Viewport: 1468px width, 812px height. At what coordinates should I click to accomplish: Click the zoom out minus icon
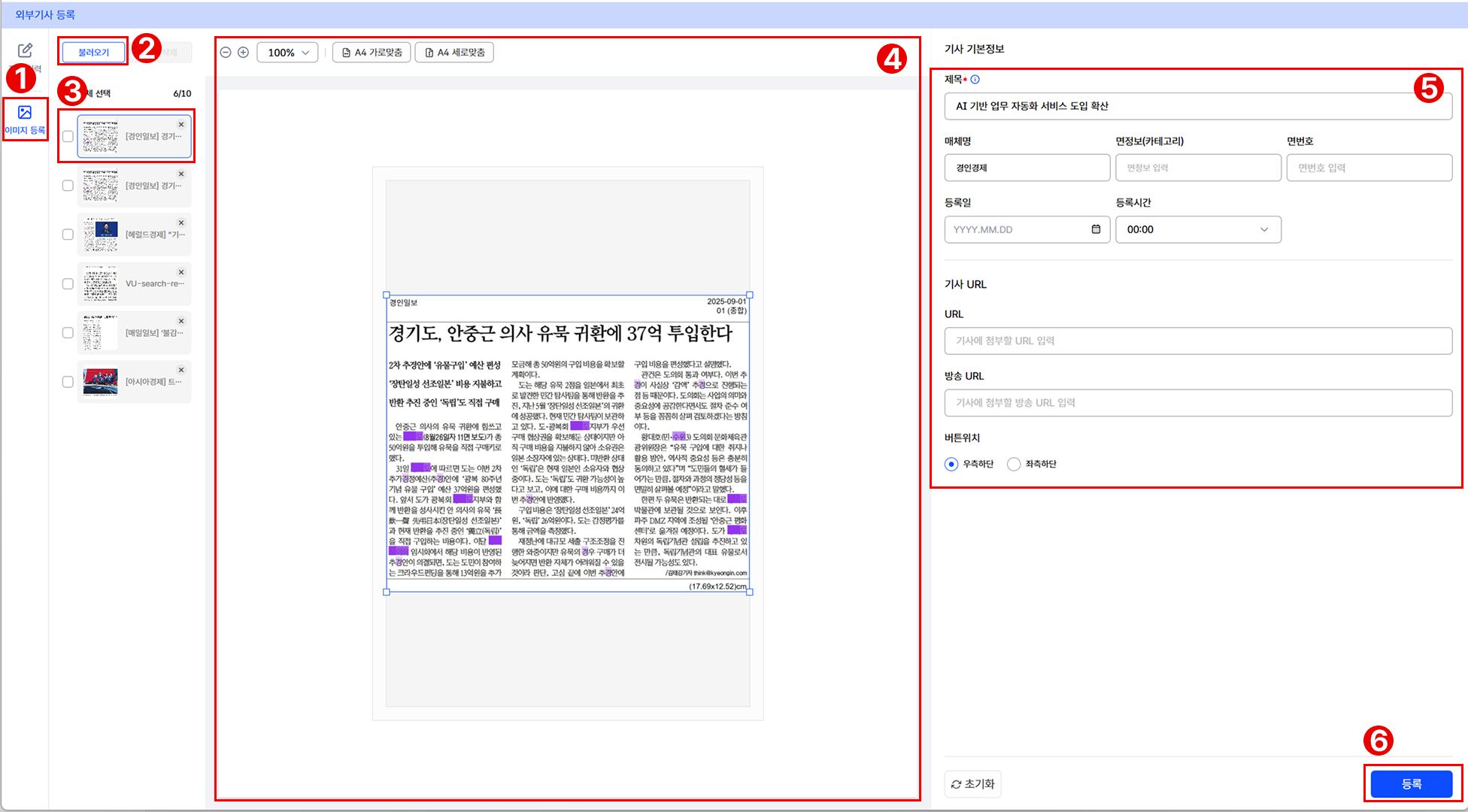point(226,53)
